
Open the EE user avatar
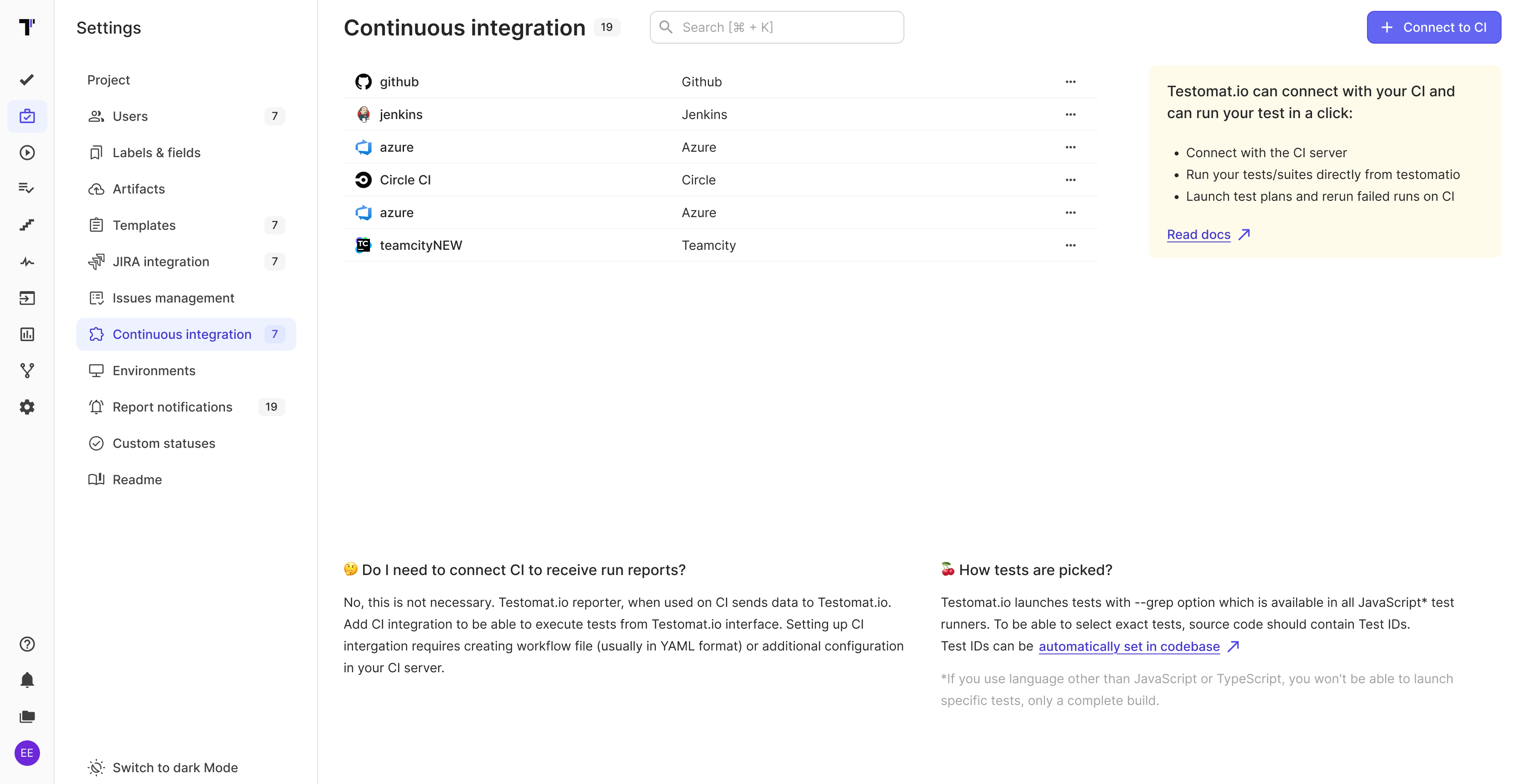coord(27,753)
